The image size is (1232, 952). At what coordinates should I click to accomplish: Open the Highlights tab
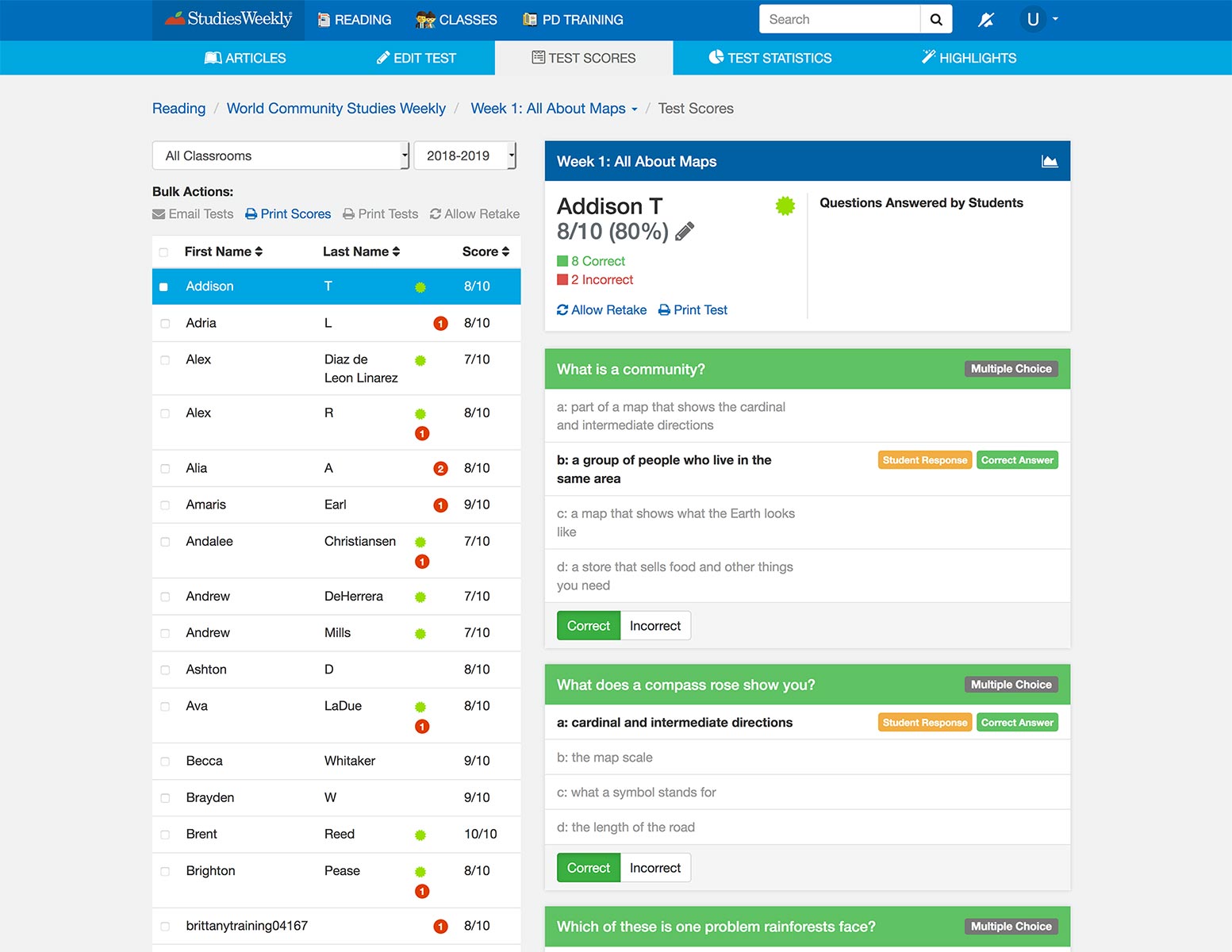(969, 58)
